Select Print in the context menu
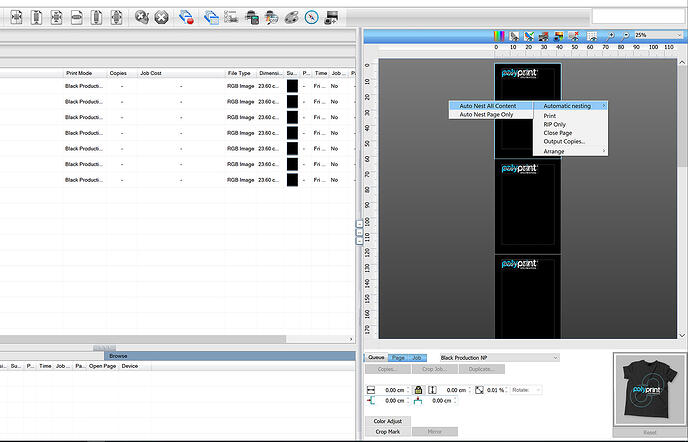This screenshot has width=688, height=442. pos(570,116)
